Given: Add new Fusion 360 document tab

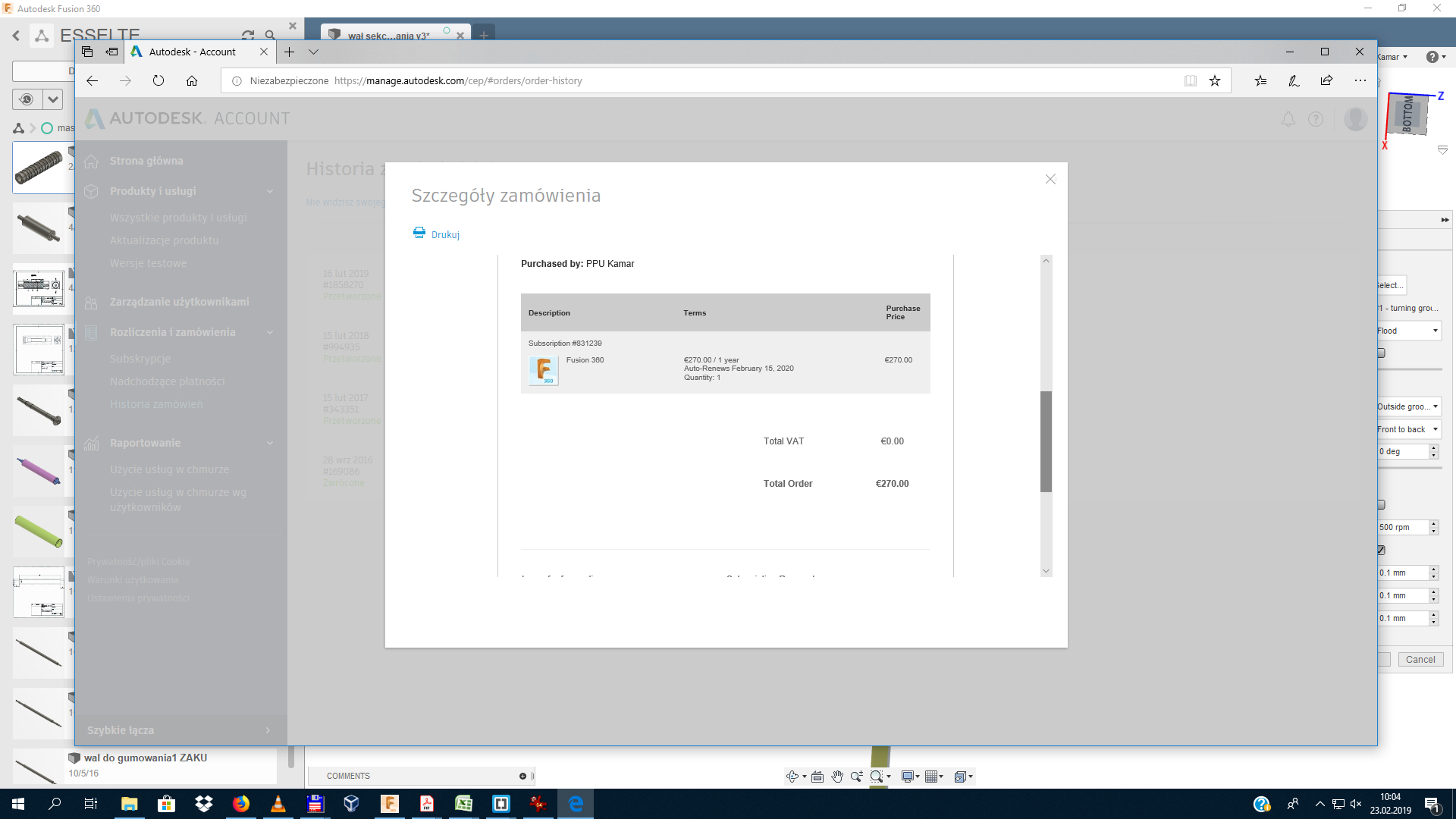Looking at the screenshot, I should tap(483, 35).
